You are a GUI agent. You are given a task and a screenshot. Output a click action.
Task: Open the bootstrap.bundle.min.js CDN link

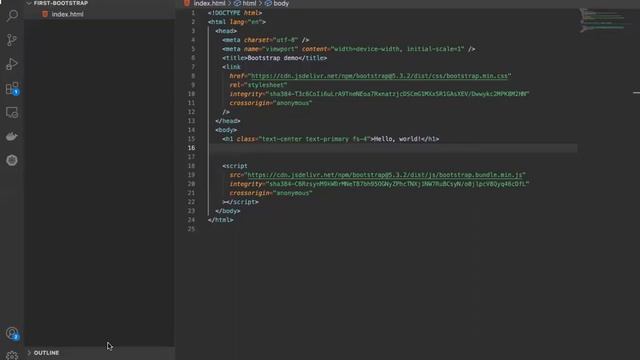[385, 175]
